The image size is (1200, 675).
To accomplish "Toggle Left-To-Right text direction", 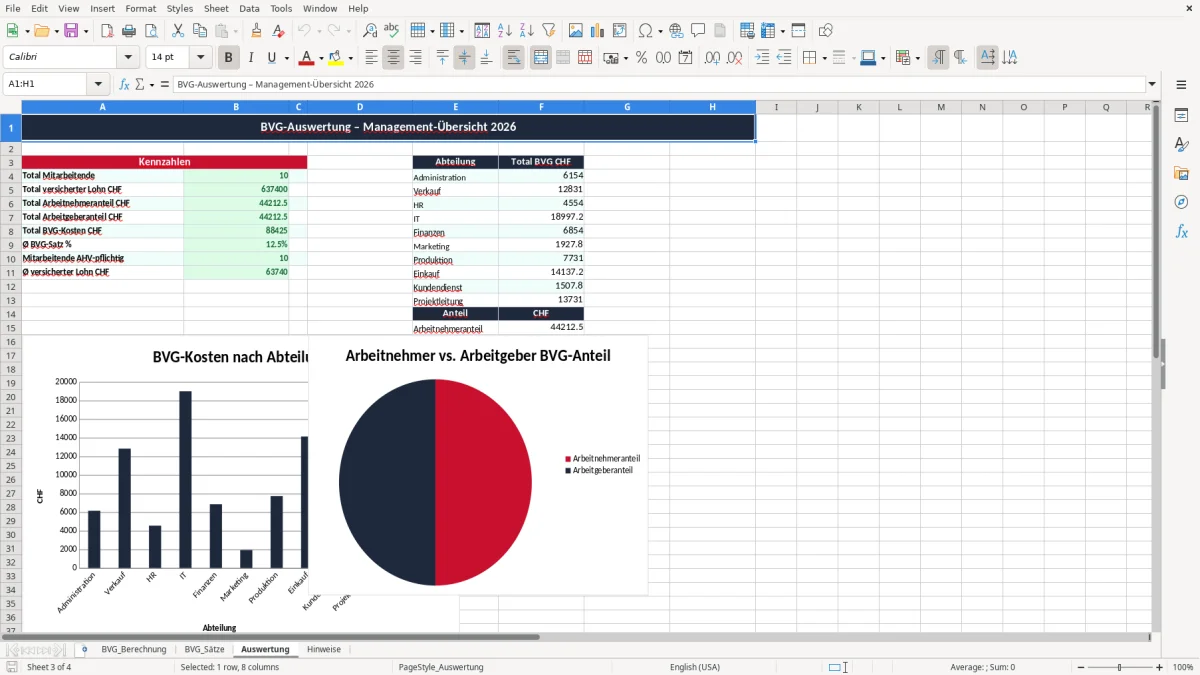I will click(x=938, y=58).
